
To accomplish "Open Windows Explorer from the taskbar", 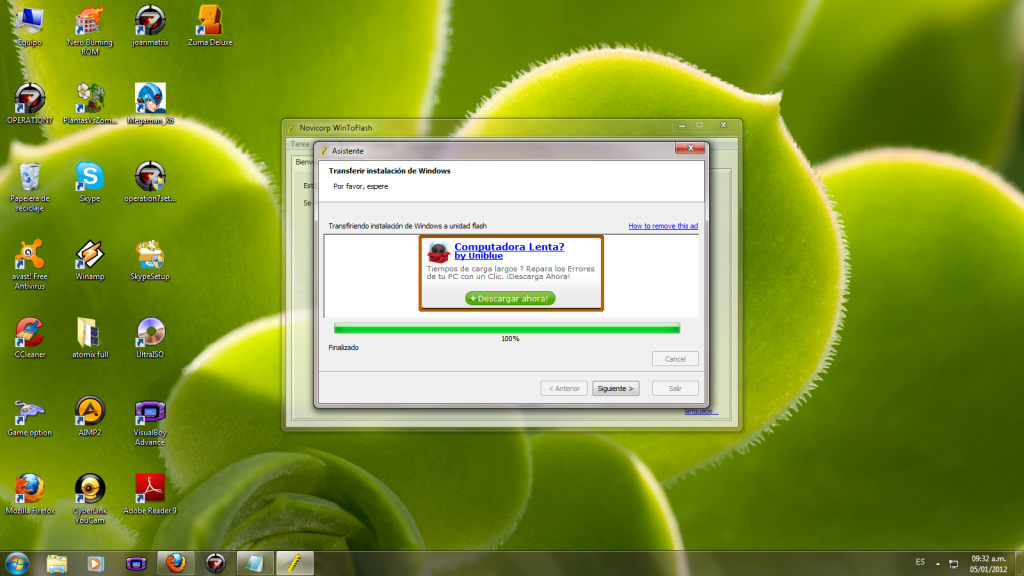I will coord(57,563).
